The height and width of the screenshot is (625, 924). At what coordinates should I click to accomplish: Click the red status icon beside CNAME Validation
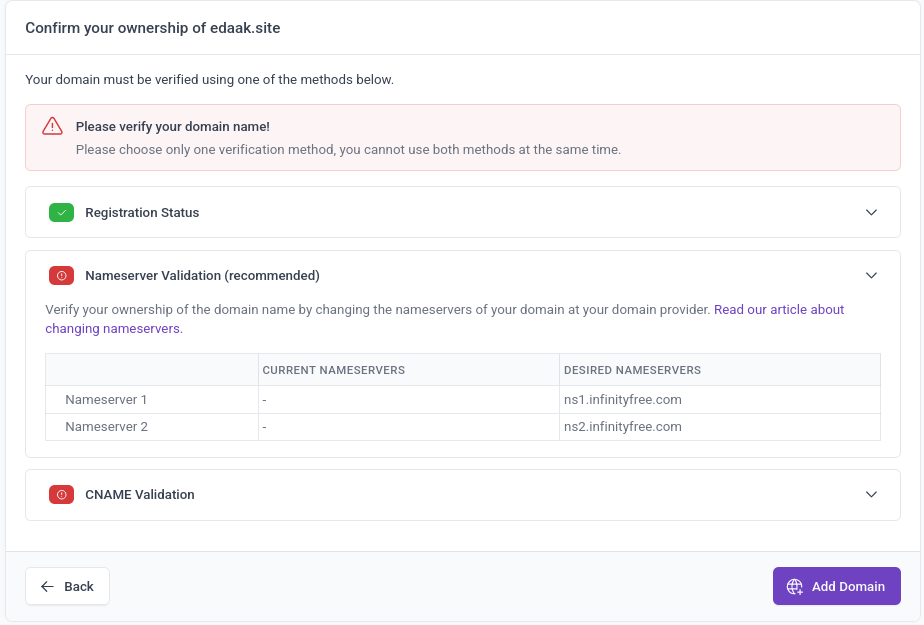(x=61, y=495)
